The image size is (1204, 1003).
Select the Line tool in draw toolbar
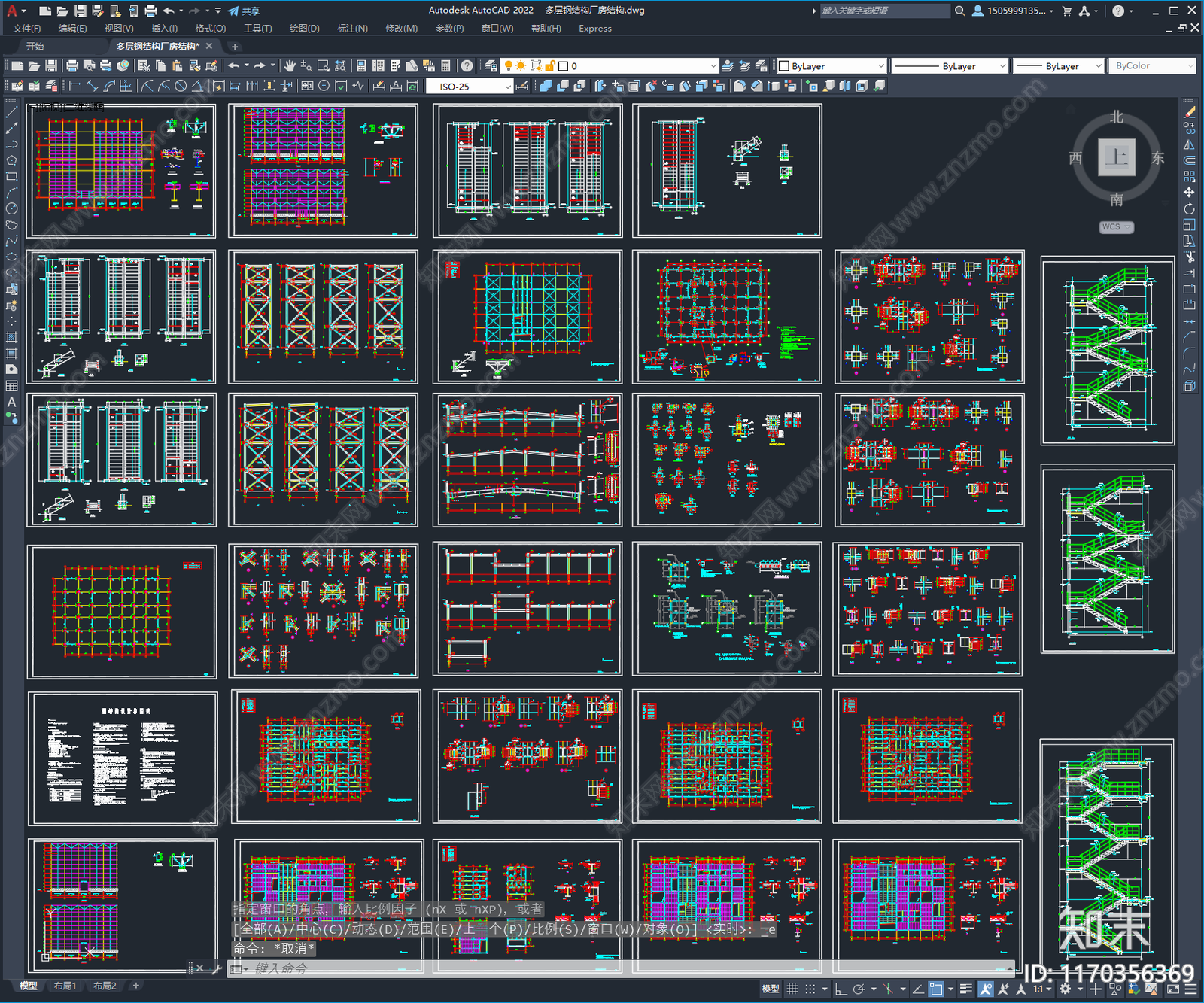(11, 111)
